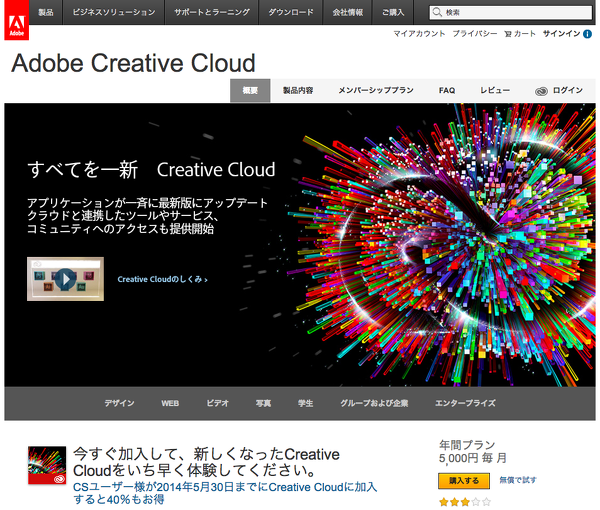Open the カート link
Viewport: 600px width, 510px height.
coord(525,34)
